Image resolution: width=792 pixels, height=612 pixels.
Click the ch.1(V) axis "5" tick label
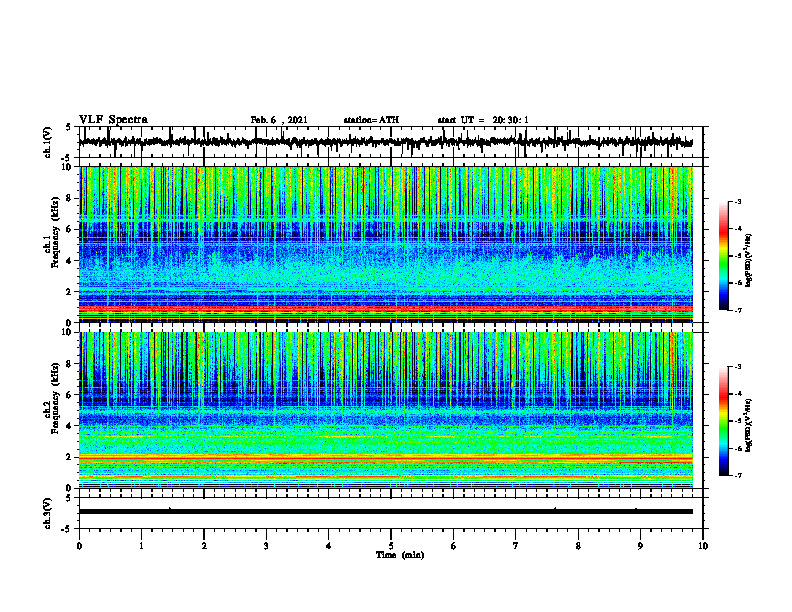click(69, 128)
